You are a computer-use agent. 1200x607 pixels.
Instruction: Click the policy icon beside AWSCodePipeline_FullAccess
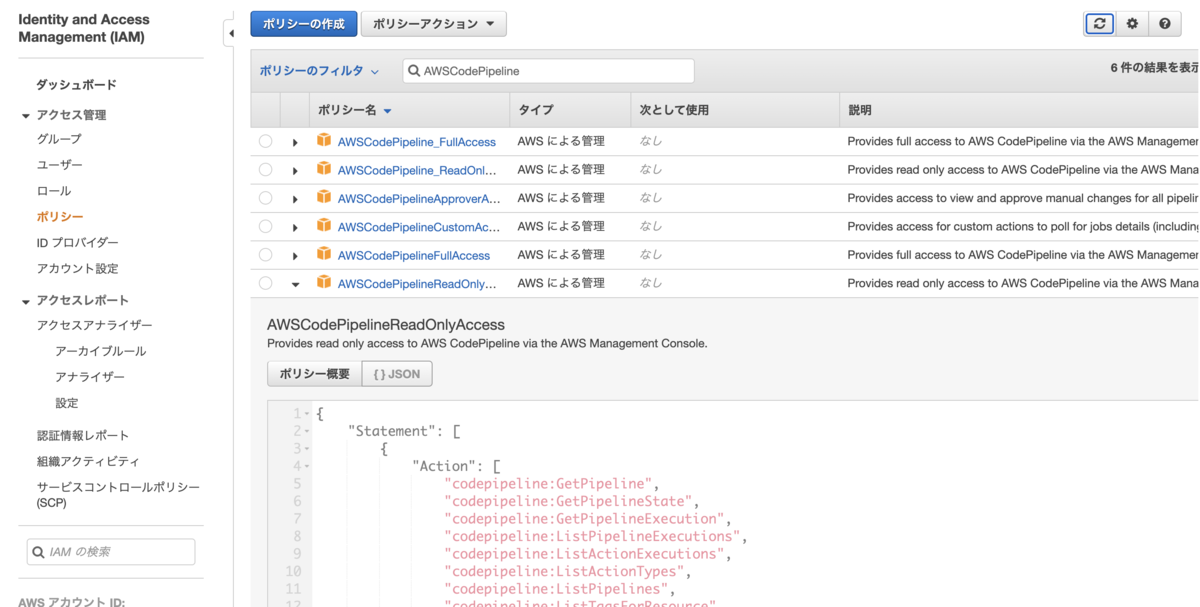click(324, 141)
